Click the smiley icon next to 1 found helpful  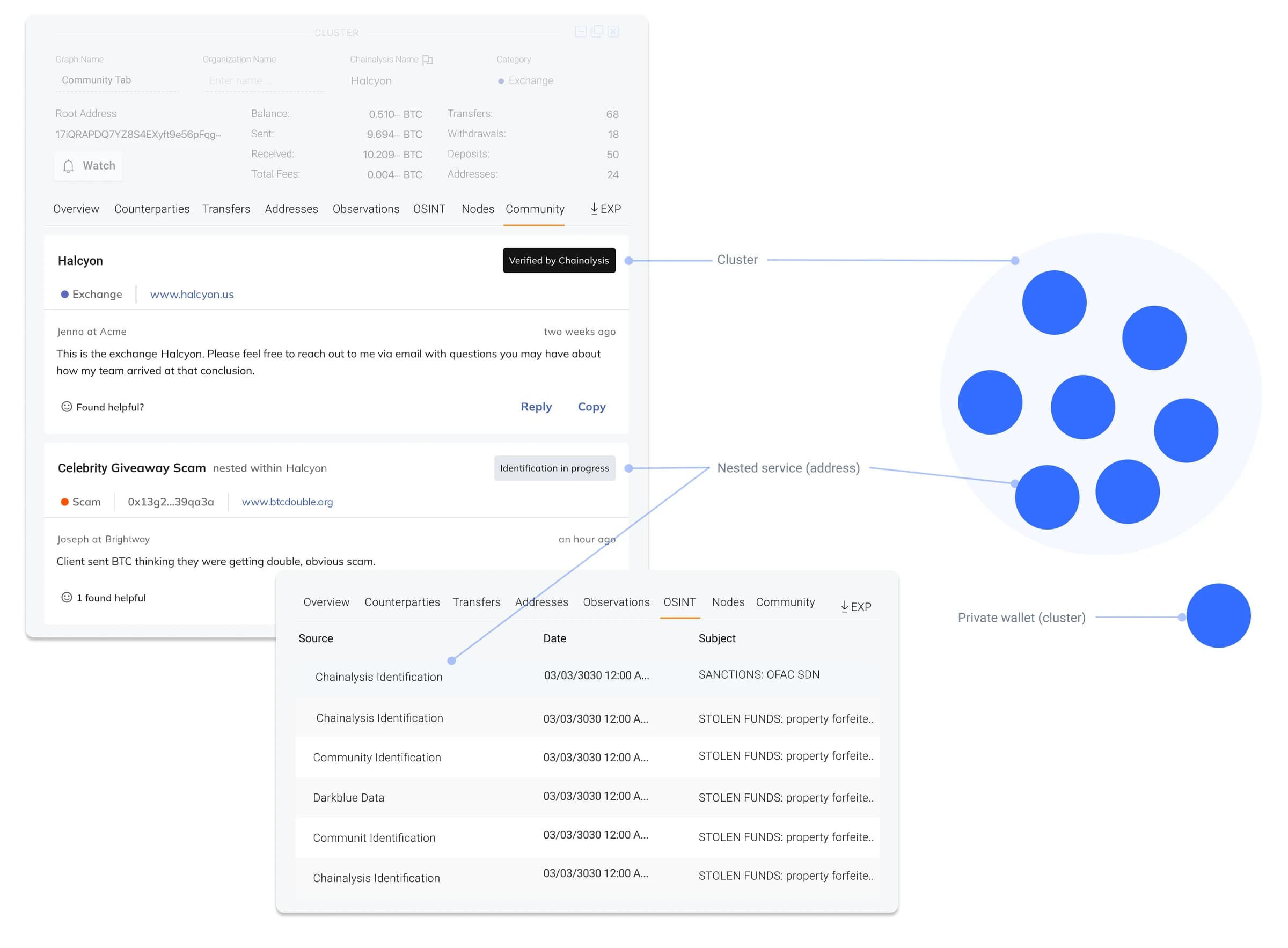pyautogui.click(x=67, y=597)
